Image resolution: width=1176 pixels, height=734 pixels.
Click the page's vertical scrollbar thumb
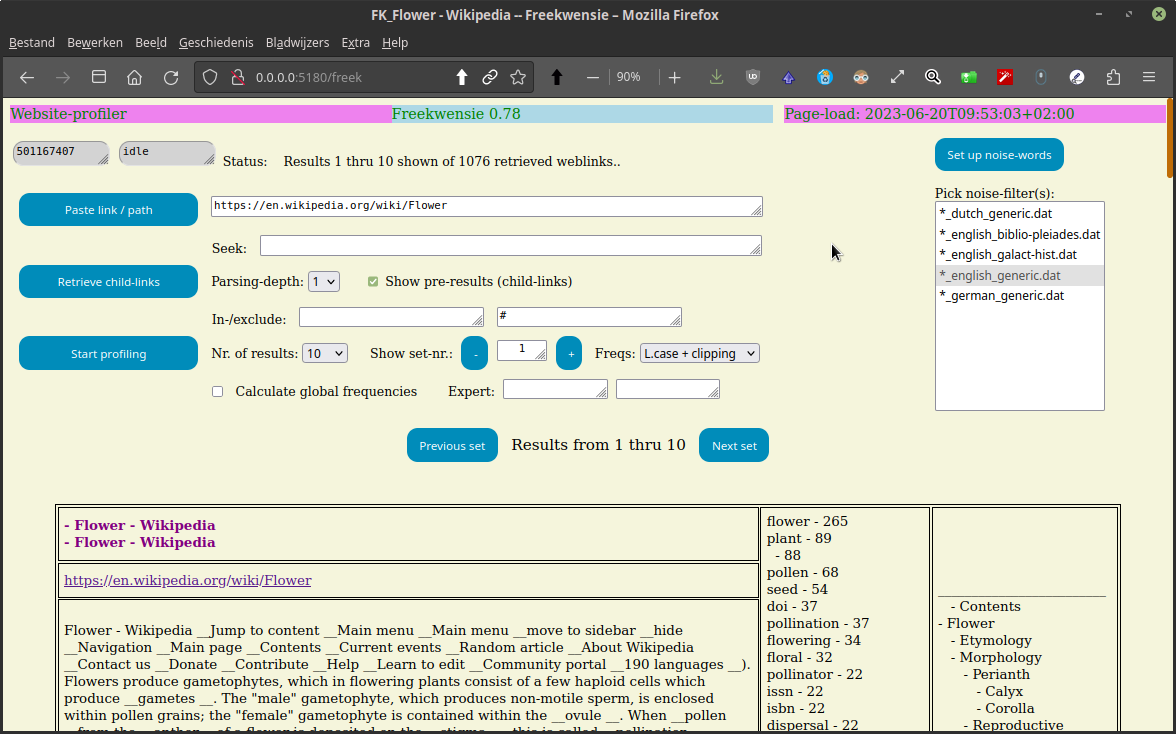(x=1170, y=138)
